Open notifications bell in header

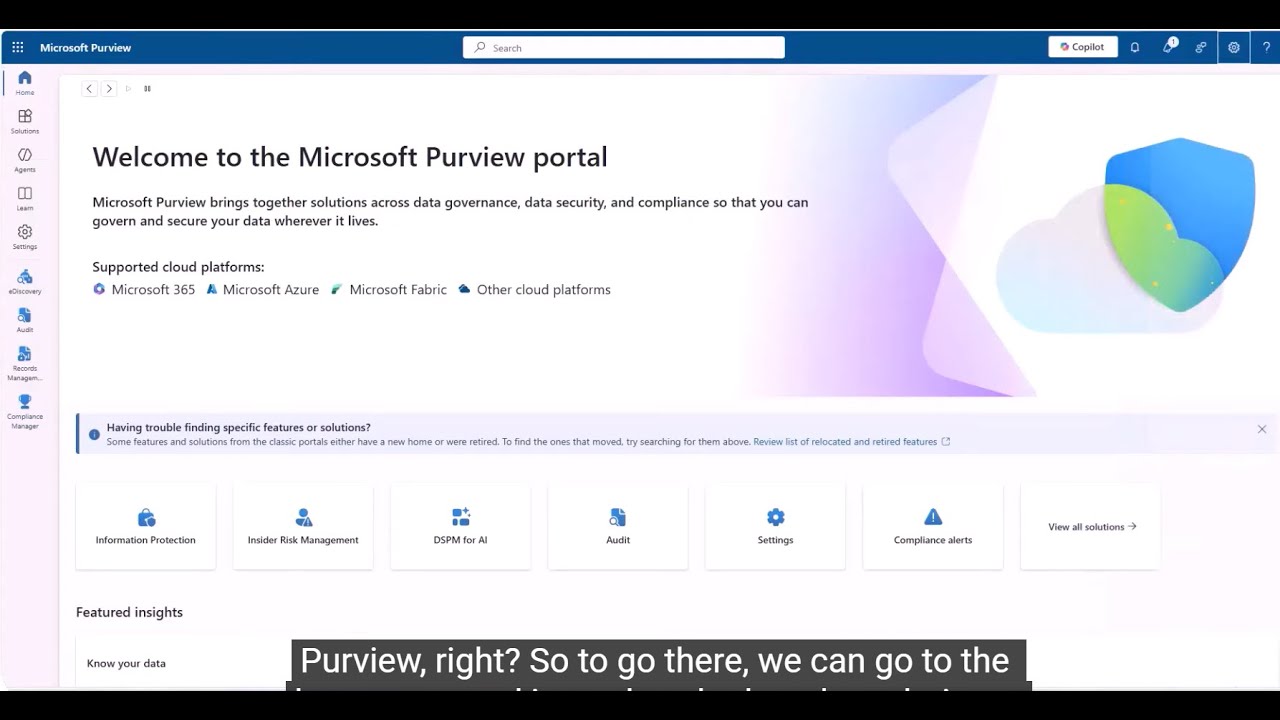(1135, 47)
